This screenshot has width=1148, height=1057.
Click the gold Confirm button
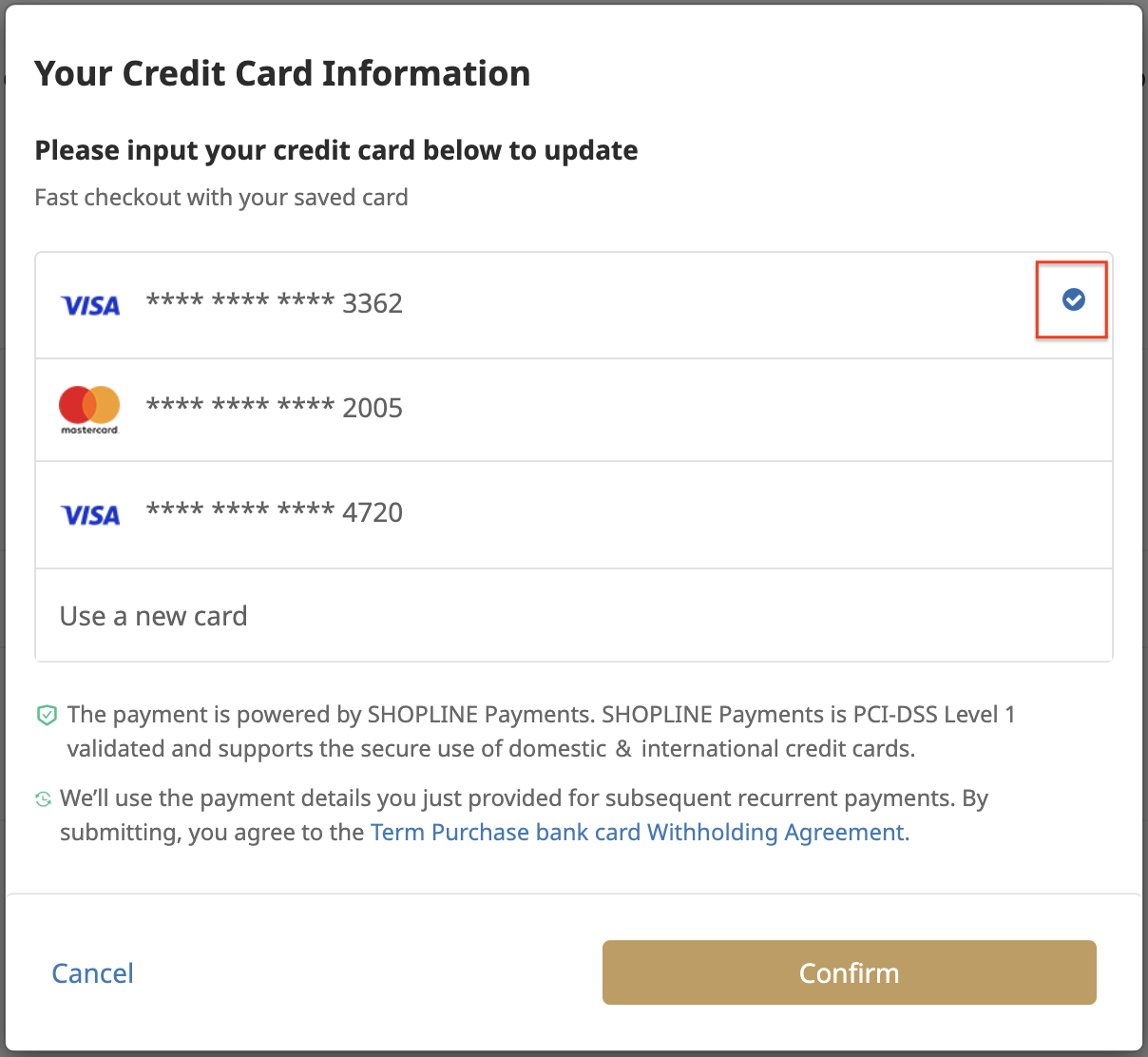point(850,972)
